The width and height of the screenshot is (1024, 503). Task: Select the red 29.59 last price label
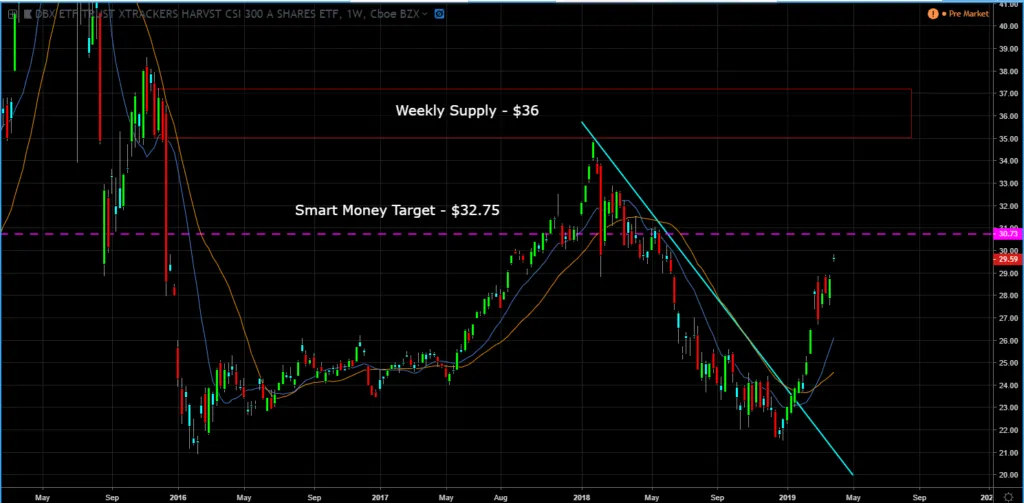(1007, 259)
